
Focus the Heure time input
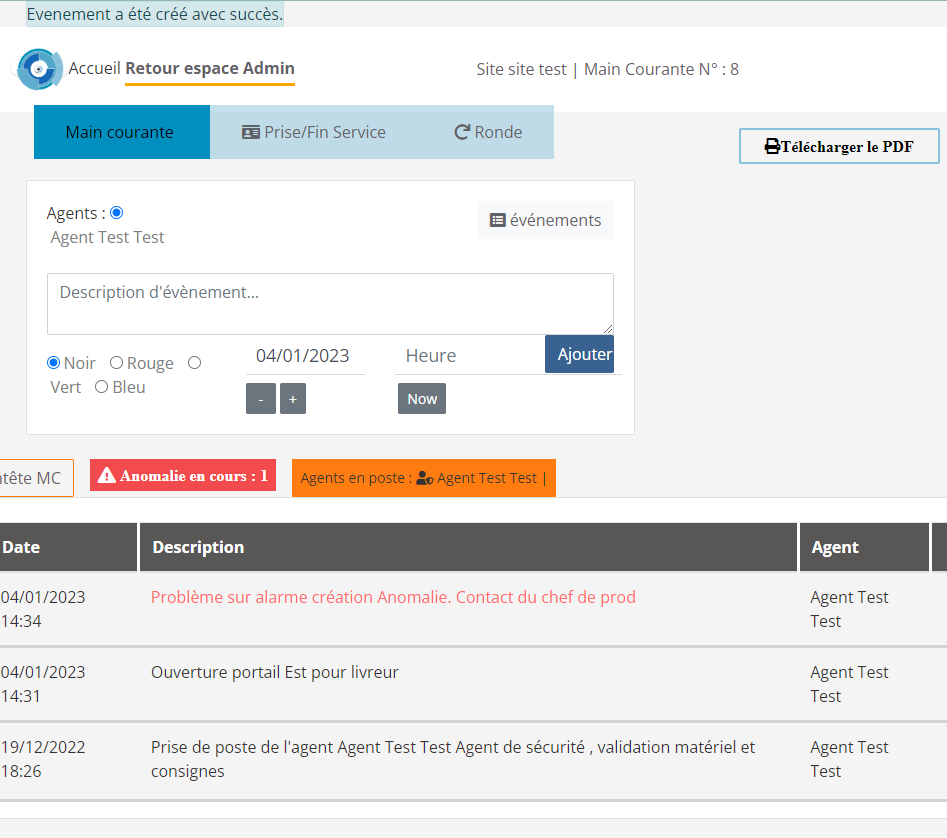[x=468, y=356]
